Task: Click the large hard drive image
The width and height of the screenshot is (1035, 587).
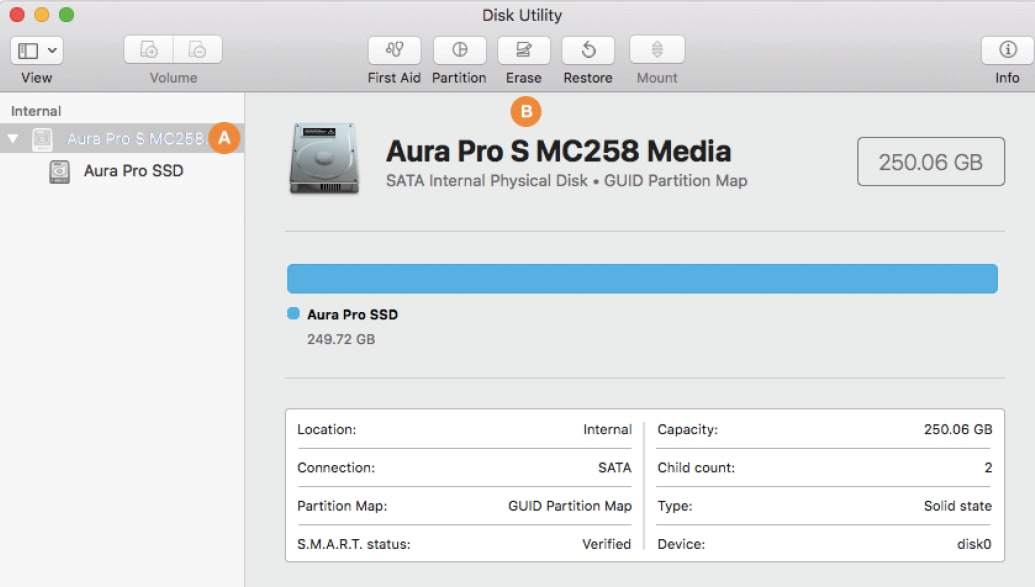Action: click(324, 158)
